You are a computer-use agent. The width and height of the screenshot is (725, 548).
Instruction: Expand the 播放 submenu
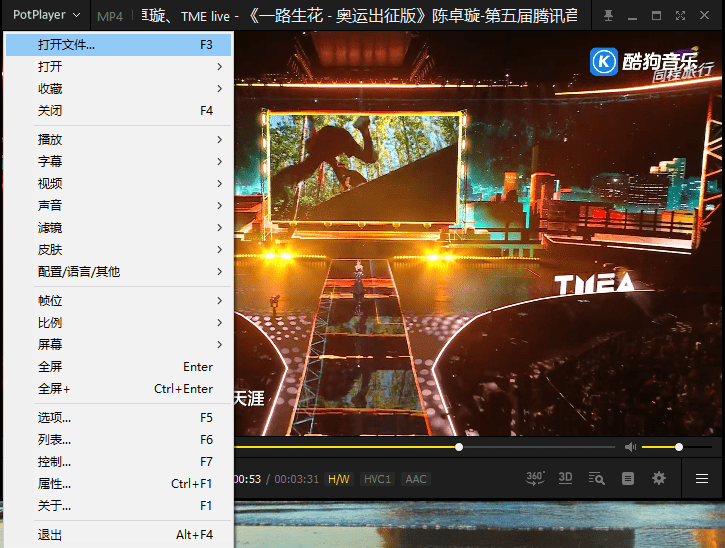point(118,140)
